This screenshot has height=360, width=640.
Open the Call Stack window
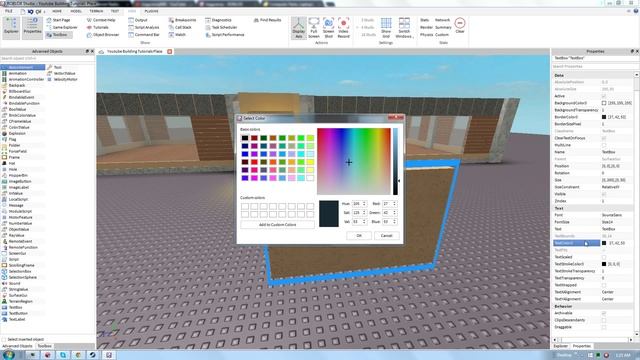[180, 27]
